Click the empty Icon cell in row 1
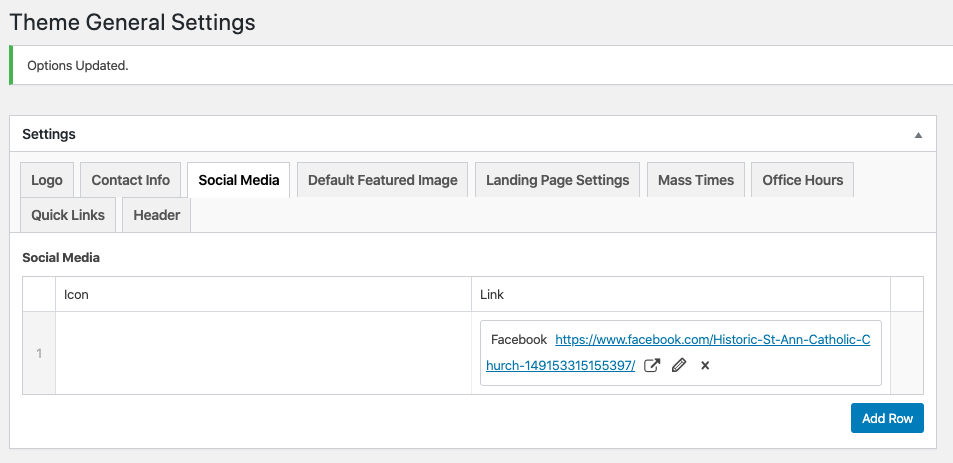953x463 pixels. pos(263,353)
